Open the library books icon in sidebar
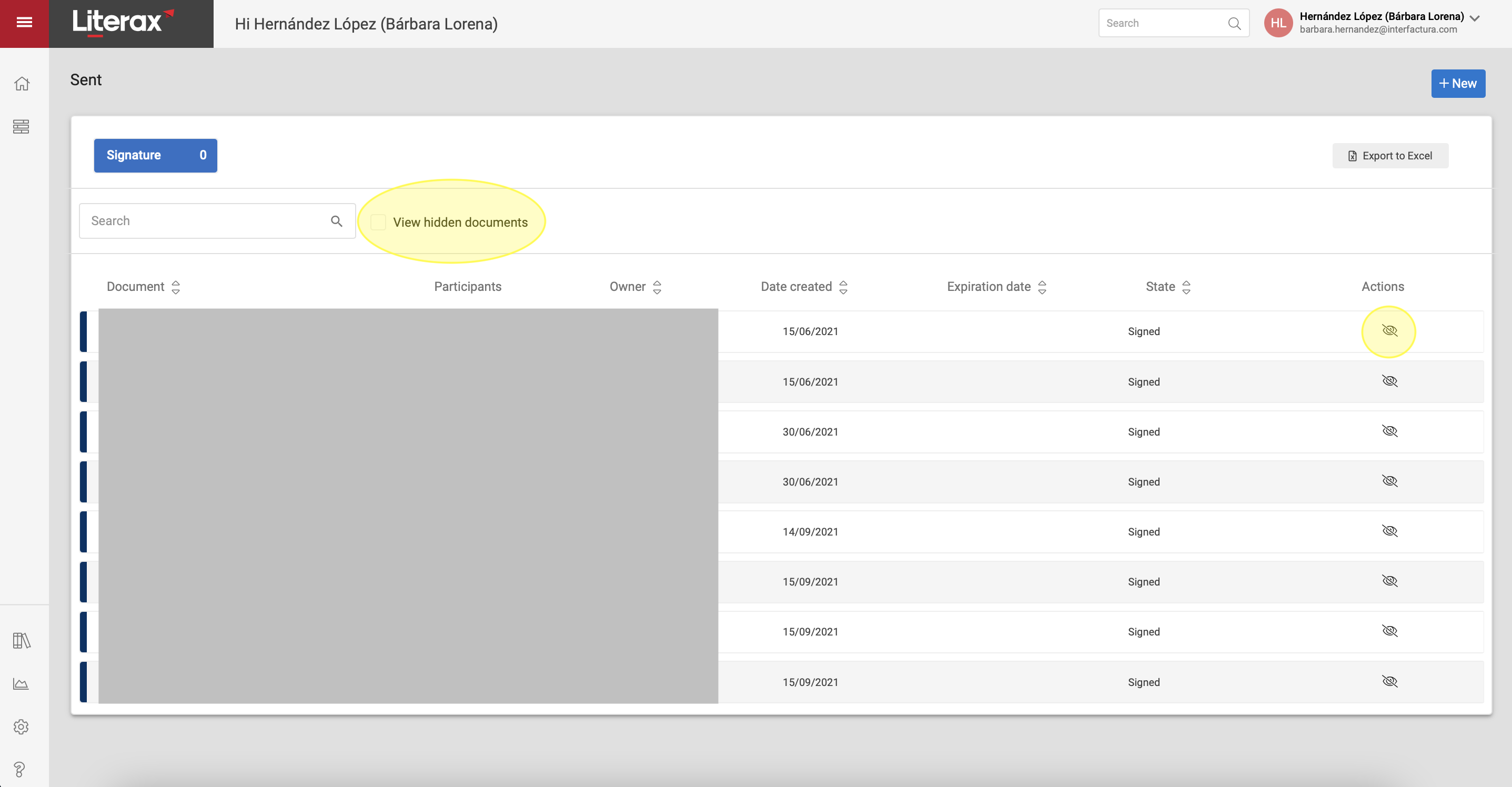Screen dimensions: 1512x787 pyautogui.click(x=21, y=640)
